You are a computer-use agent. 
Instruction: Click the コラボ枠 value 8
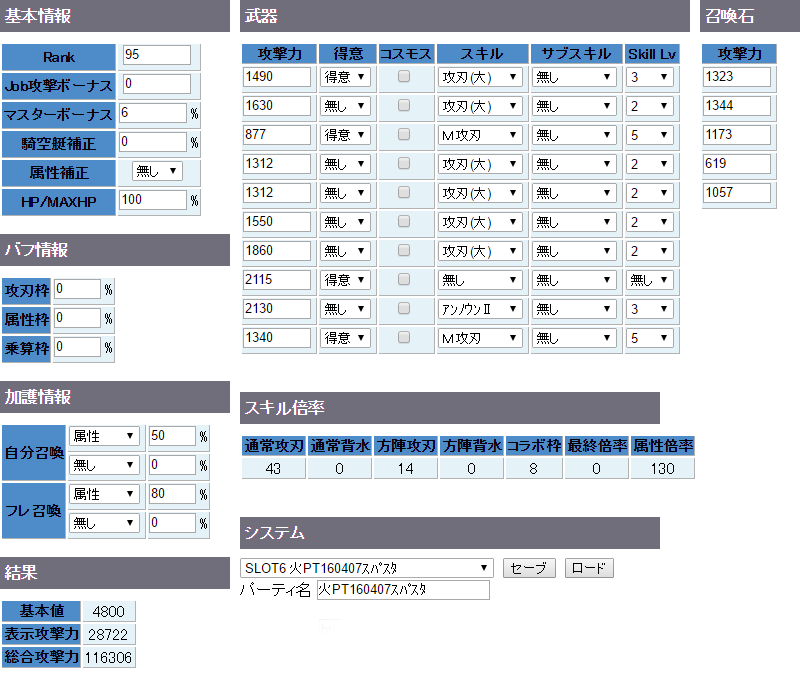click(x=534, y=468)
